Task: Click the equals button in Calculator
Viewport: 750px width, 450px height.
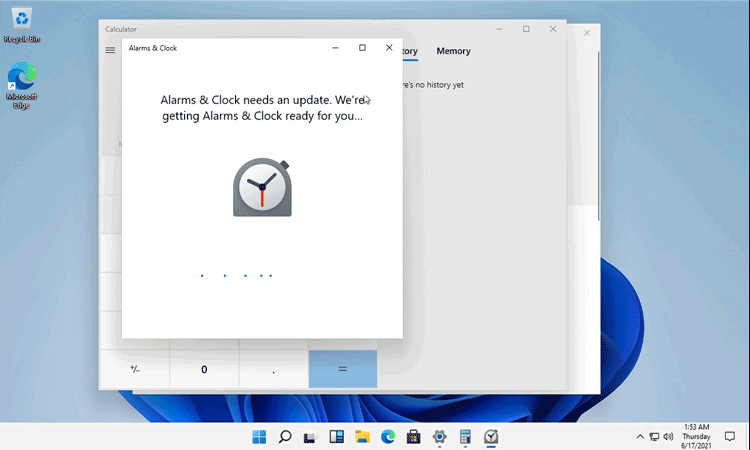Action: pos(342,369)
